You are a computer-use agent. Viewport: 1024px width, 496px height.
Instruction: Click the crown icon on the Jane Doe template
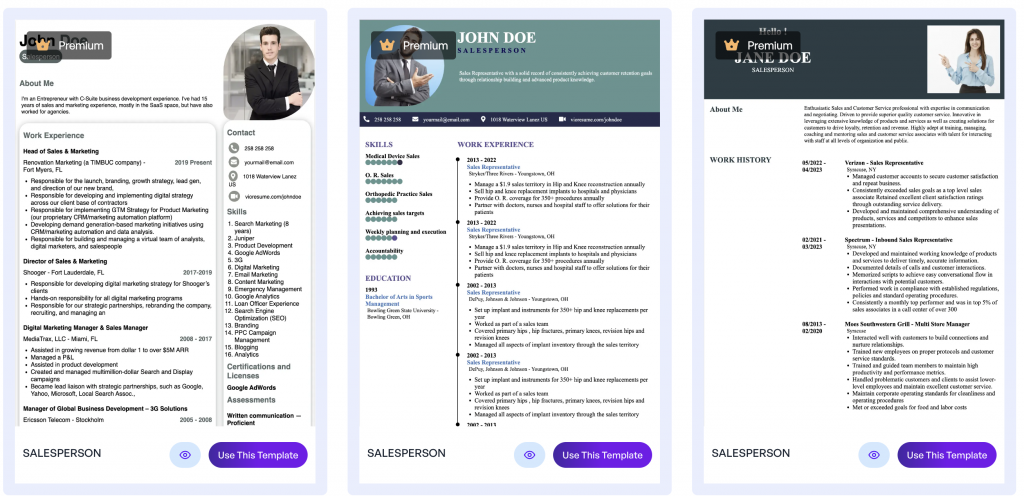coord(731,45)
